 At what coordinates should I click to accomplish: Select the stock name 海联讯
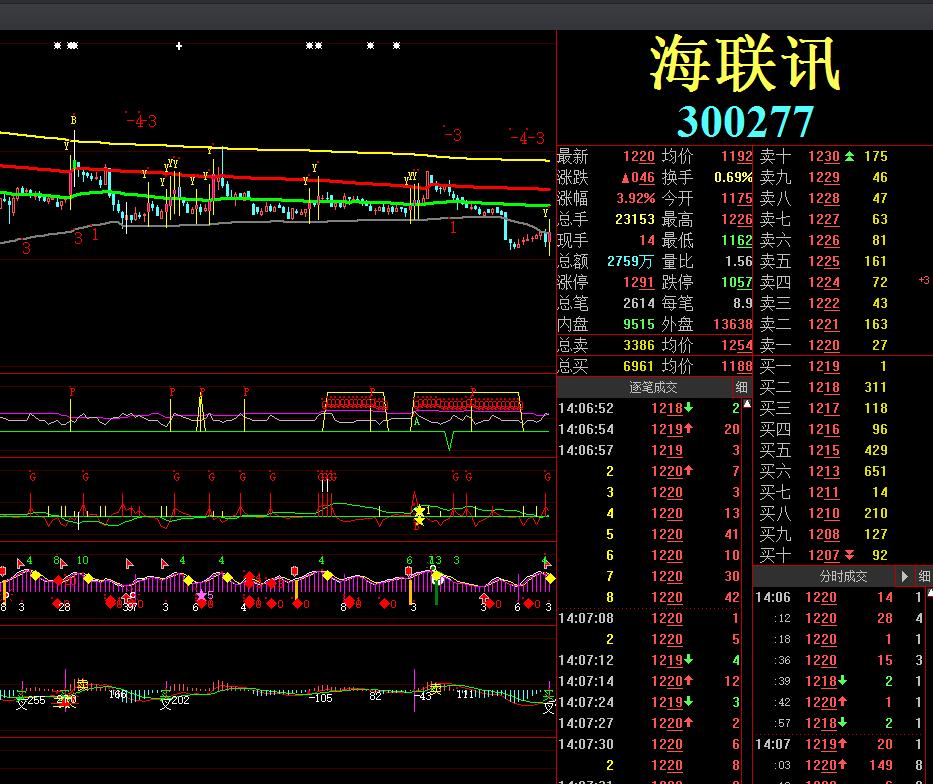point(746,64)
